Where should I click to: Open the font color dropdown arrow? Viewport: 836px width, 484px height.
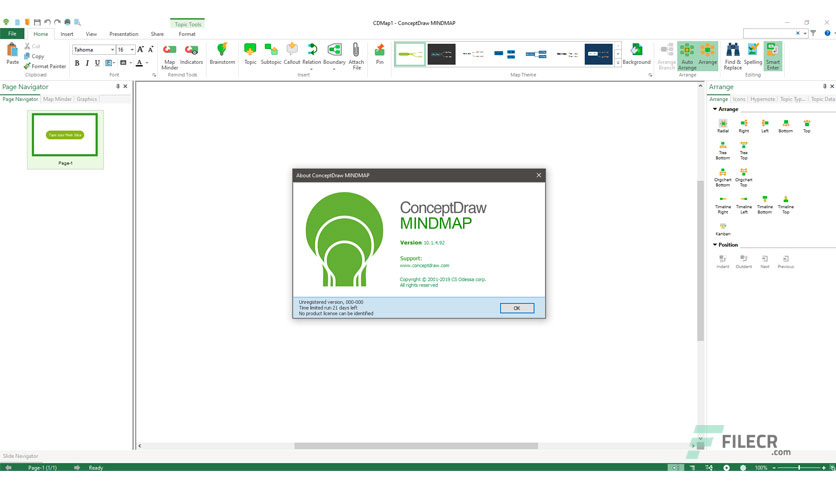coord(147,63)
